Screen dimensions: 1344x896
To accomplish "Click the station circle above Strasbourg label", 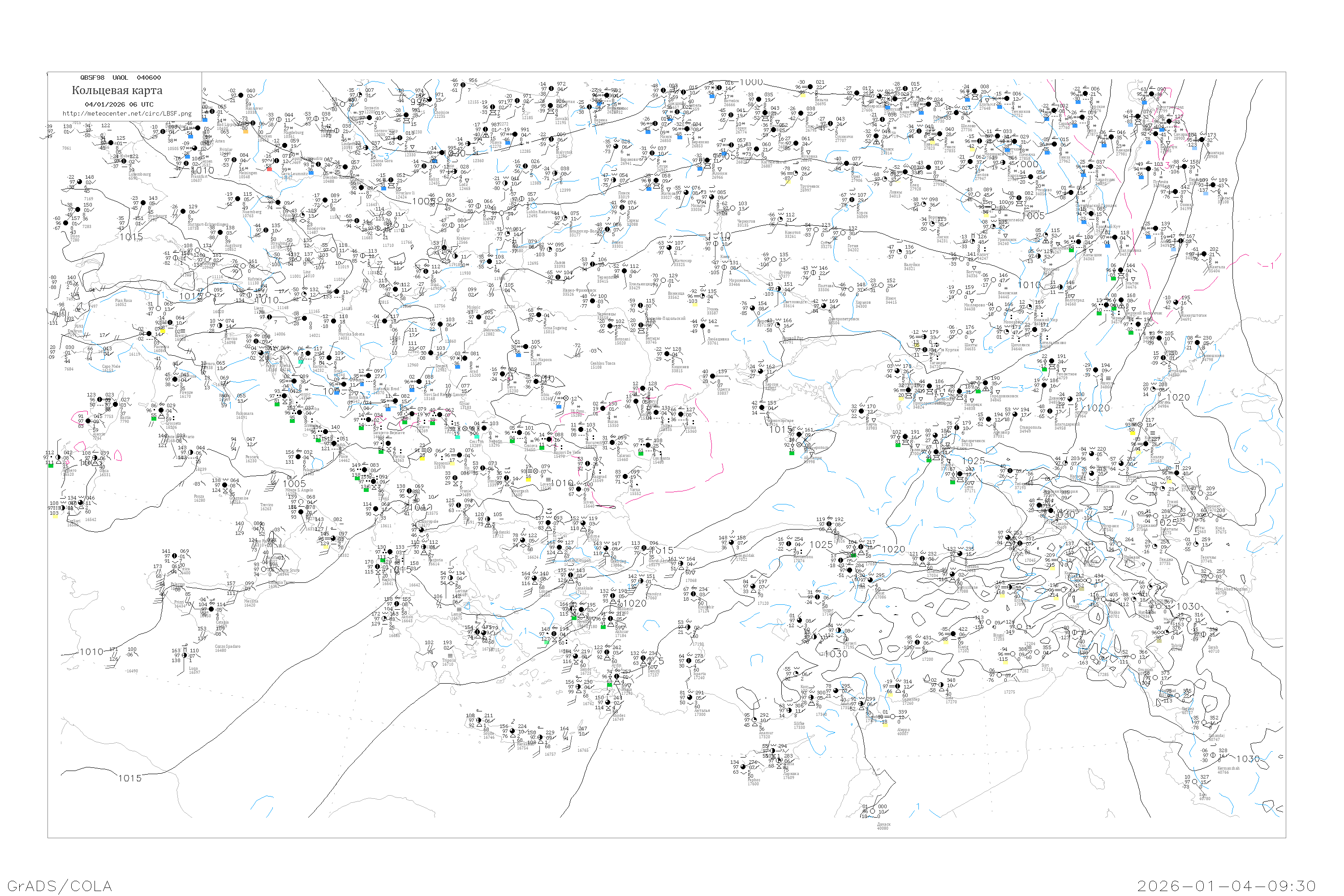I will [x=143, y=203].
